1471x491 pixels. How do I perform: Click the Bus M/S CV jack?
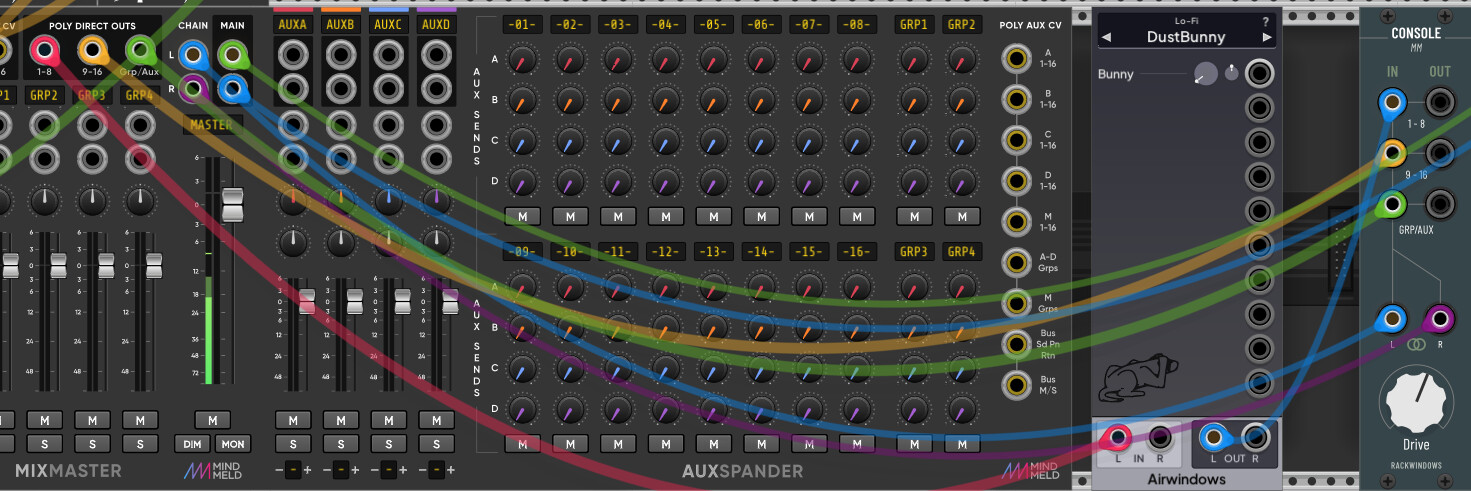(x=1017, y=385)
